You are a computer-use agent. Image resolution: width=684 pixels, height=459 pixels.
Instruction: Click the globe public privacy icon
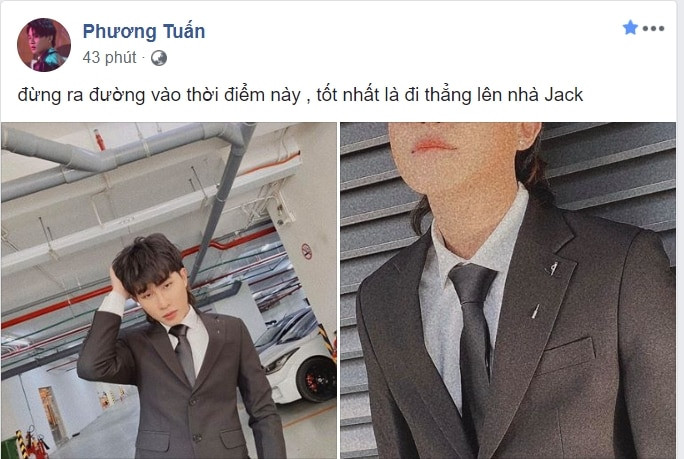click(x=159, y=58)
